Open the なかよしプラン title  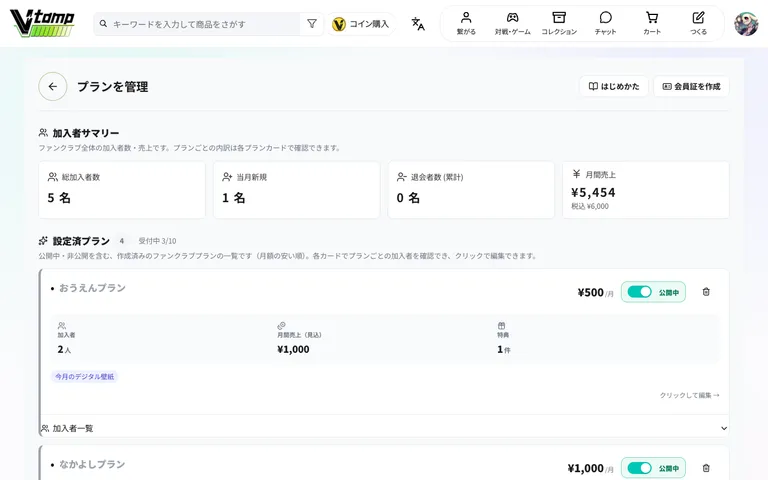(92, 464)
